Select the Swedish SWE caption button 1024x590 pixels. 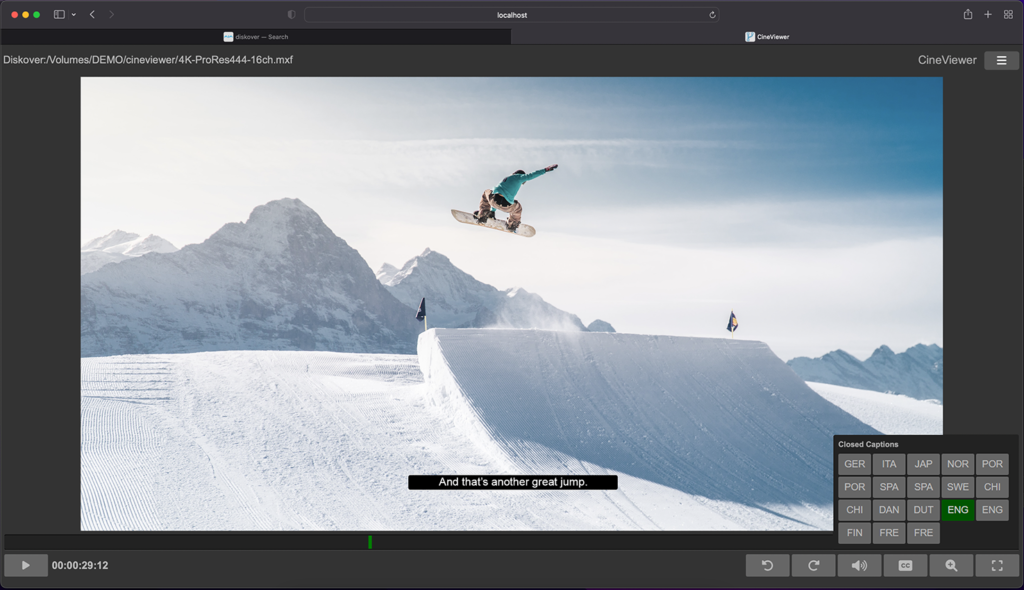coord(957,487)
